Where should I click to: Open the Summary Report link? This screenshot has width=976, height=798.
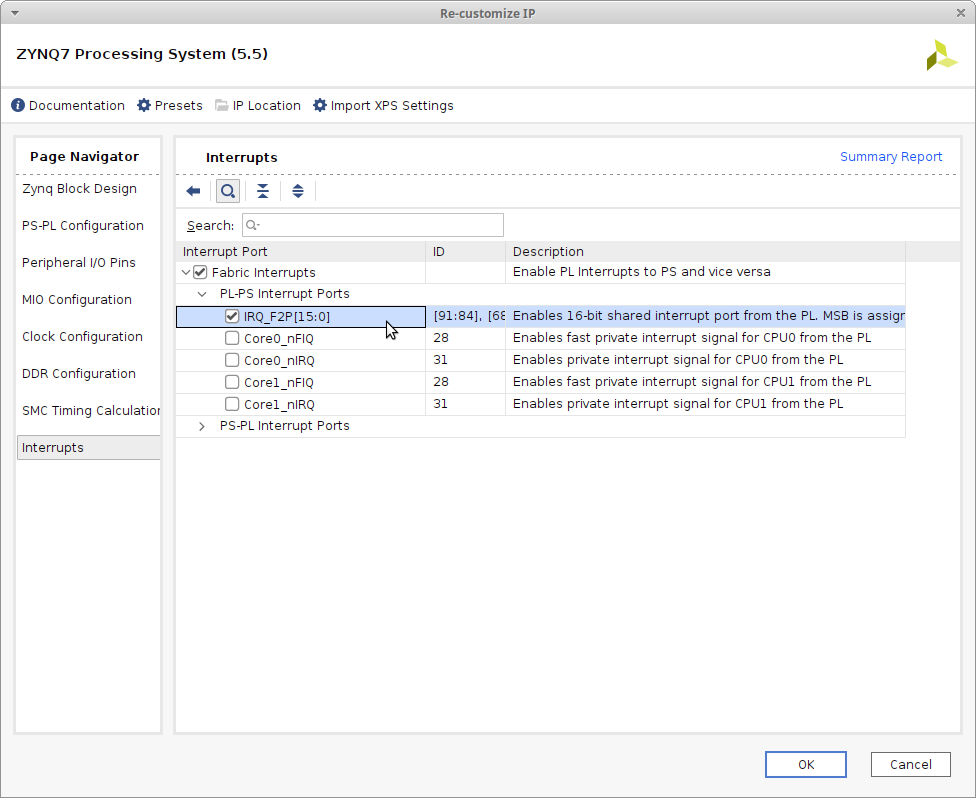click(x=890, y=156)
